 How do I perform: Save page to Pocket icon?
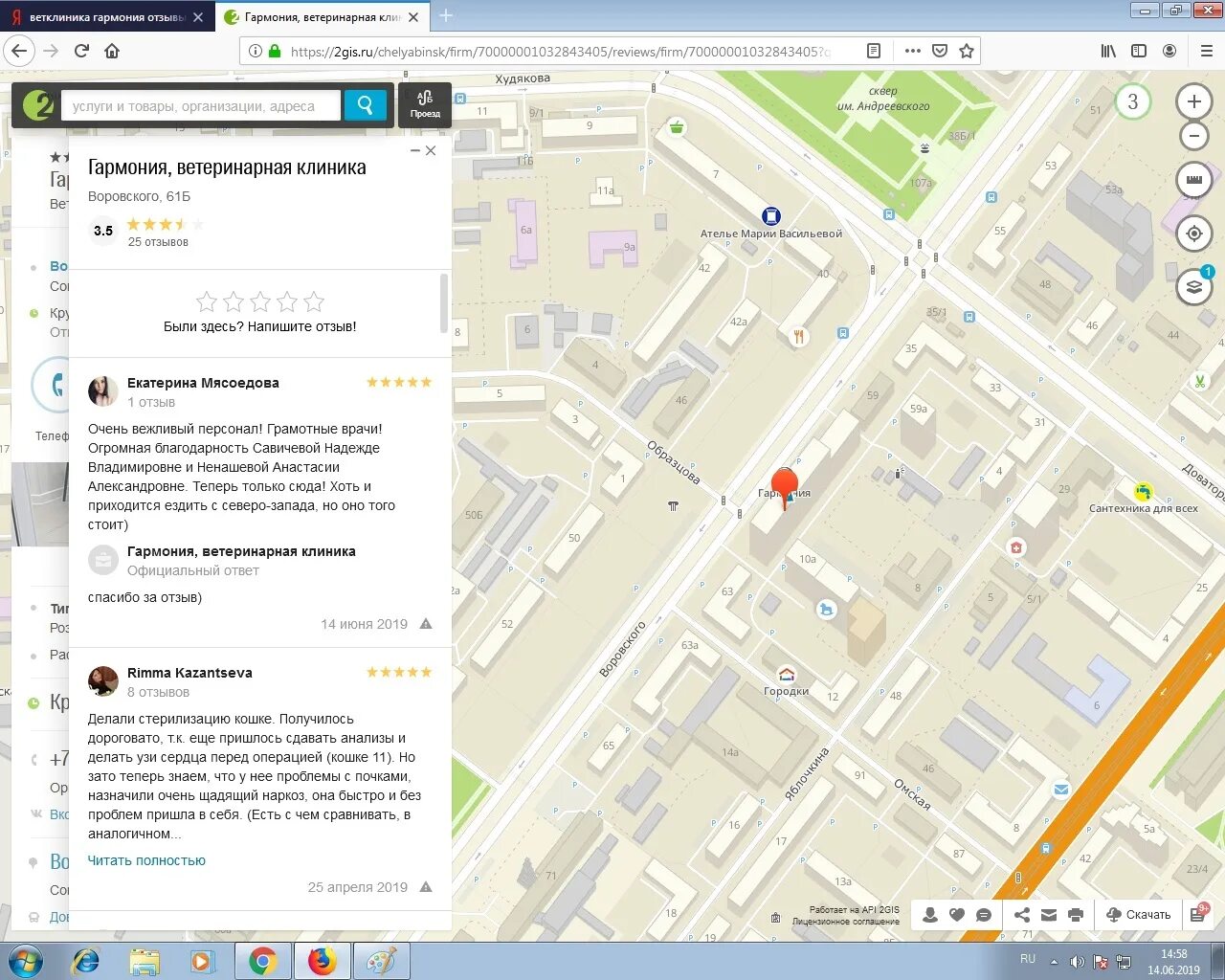tap(940, 51)
